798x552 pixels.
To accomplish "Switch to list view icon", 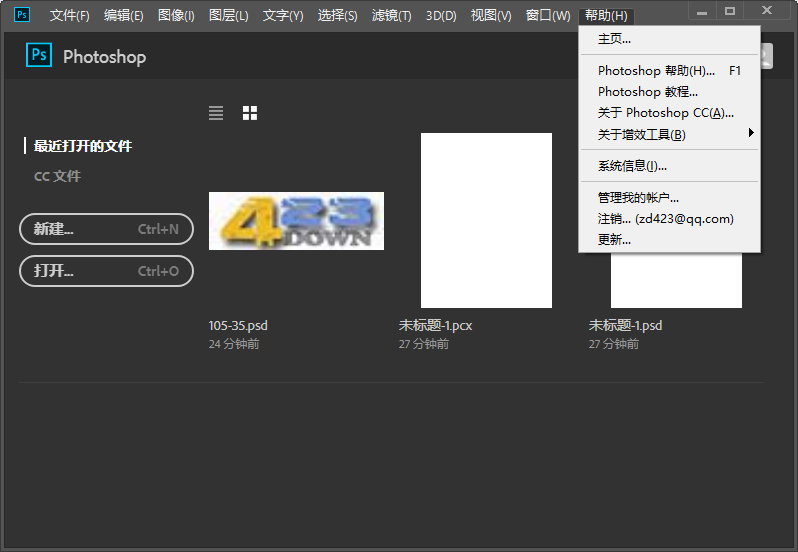I will pyautogui.click(x=216, y=113).
